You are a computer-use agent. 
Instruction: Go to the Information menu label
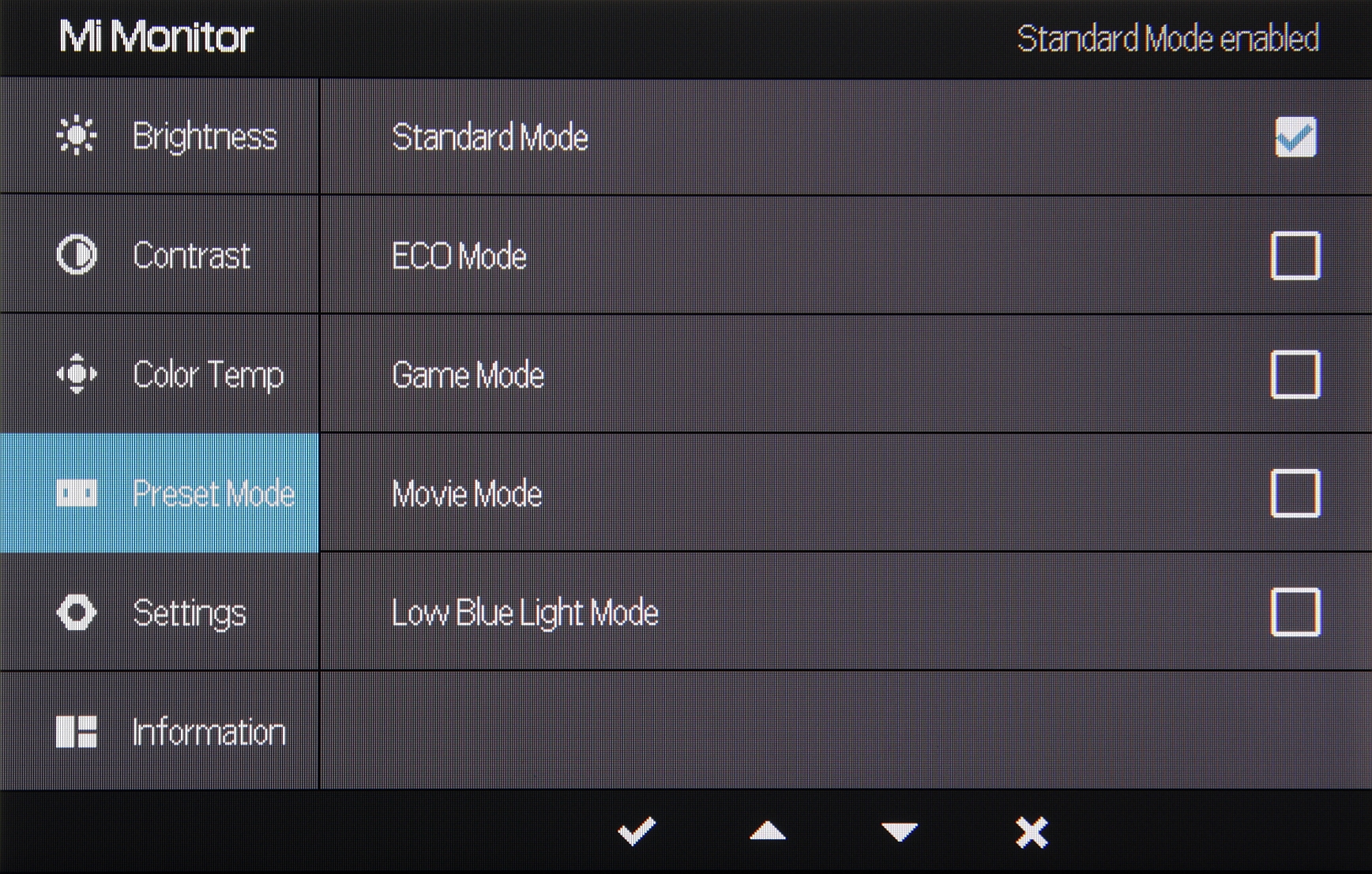209,733
